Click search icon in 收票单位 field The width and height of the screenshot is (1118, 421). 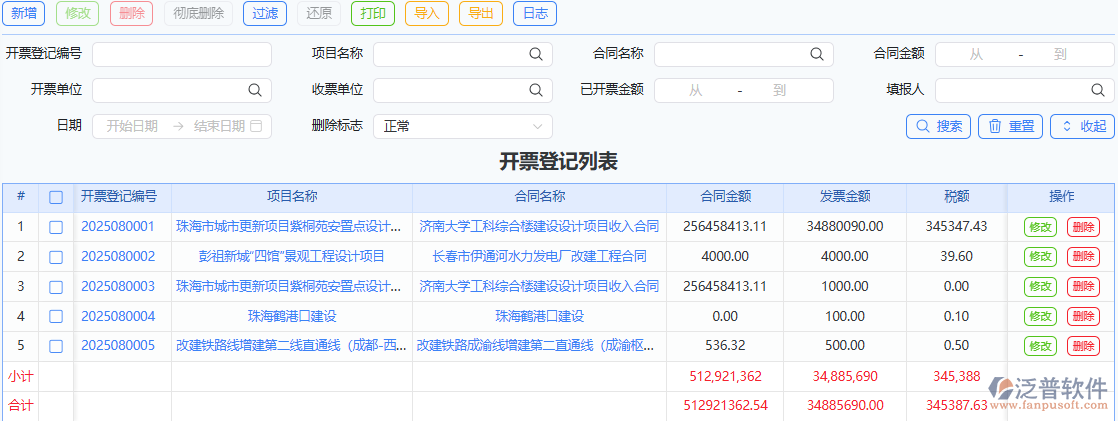pyautogui.click(x=535, y=90)
